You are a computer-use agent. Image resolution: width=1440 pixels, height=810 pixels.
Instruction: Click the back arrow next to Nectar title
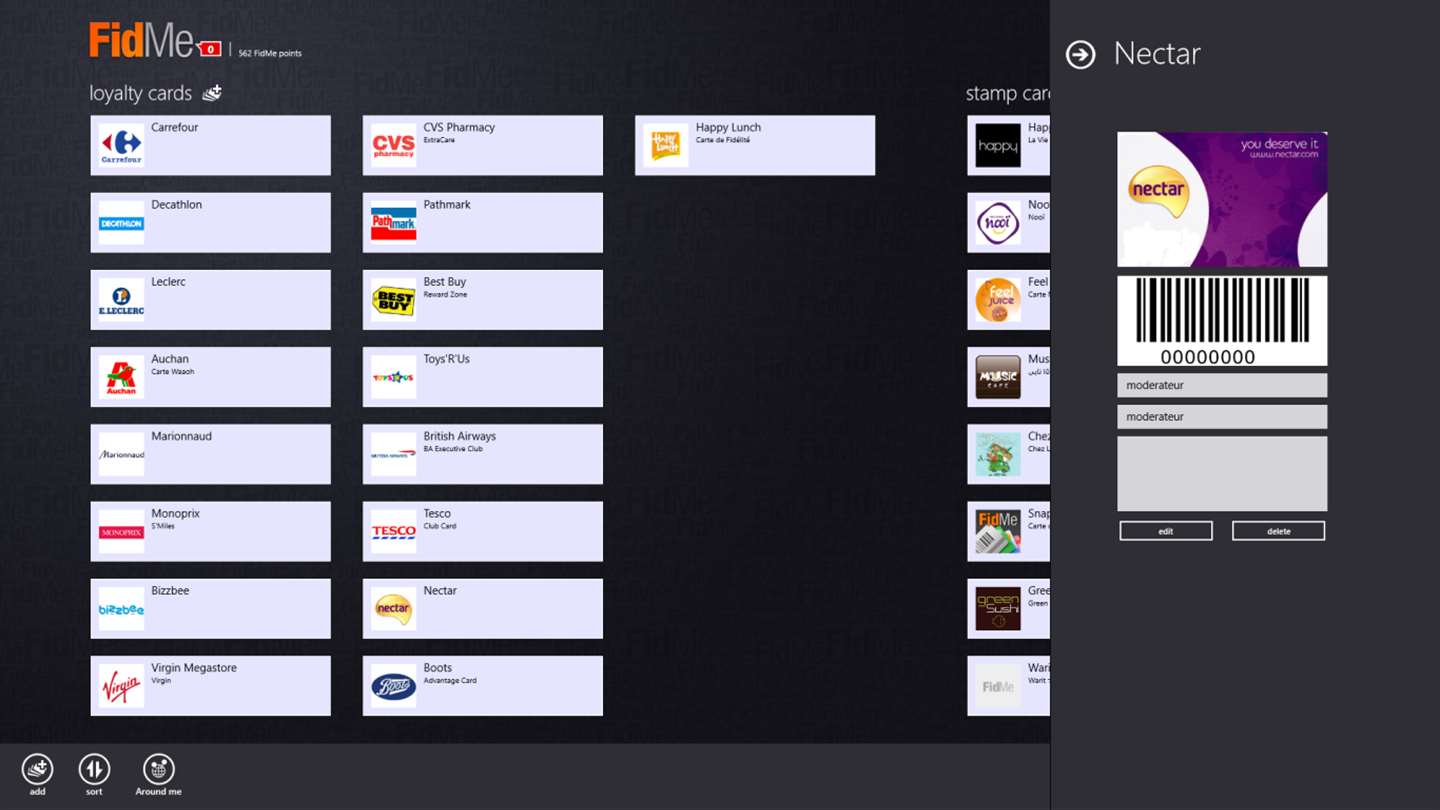coord(1080,54)
